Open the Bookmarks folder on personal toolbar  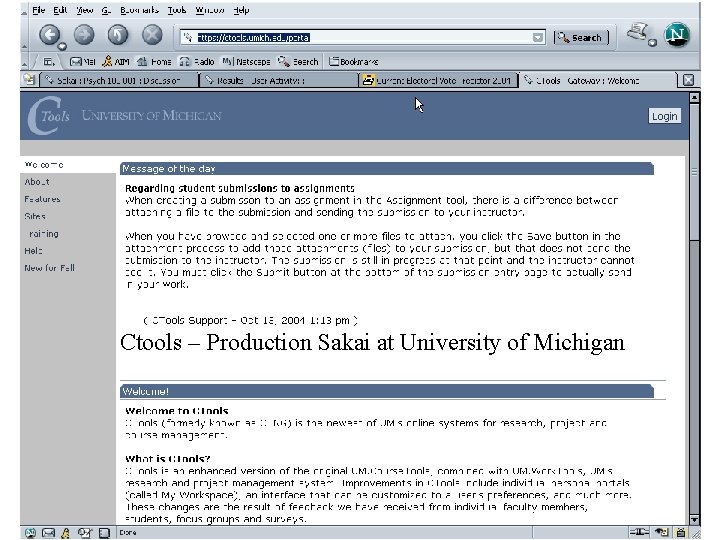pos(354,62)
